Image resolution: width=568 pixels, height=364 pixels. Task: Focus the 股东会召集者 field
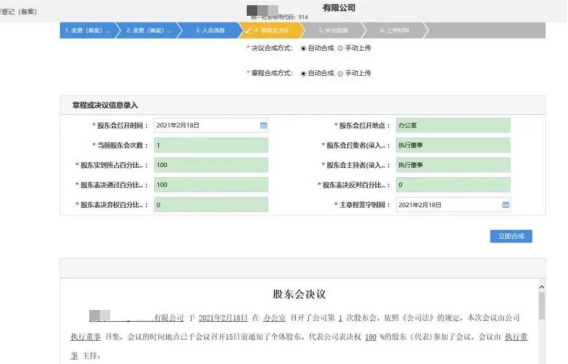click(453, 145)
